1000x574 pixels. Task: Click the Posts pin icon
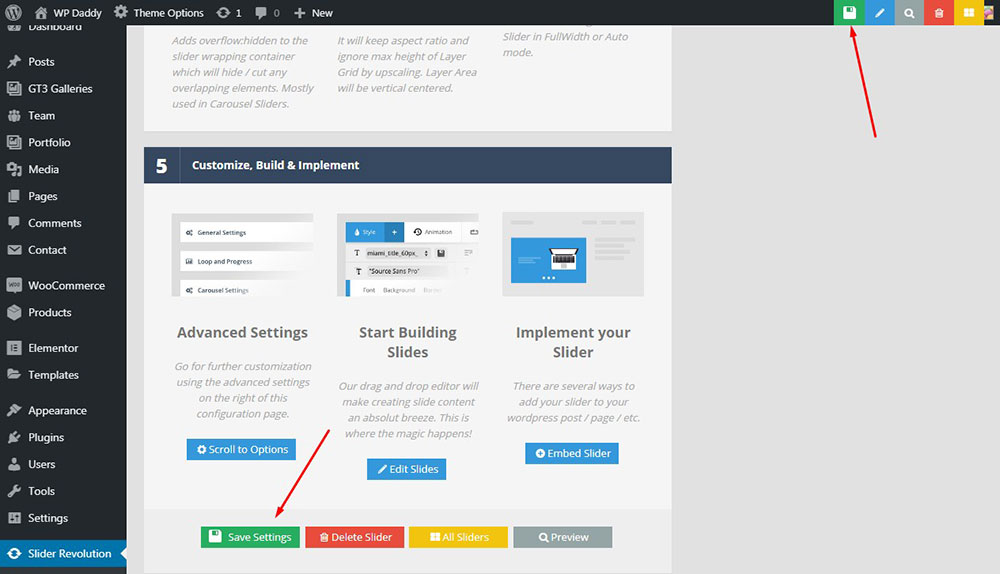tap(14, 62)
